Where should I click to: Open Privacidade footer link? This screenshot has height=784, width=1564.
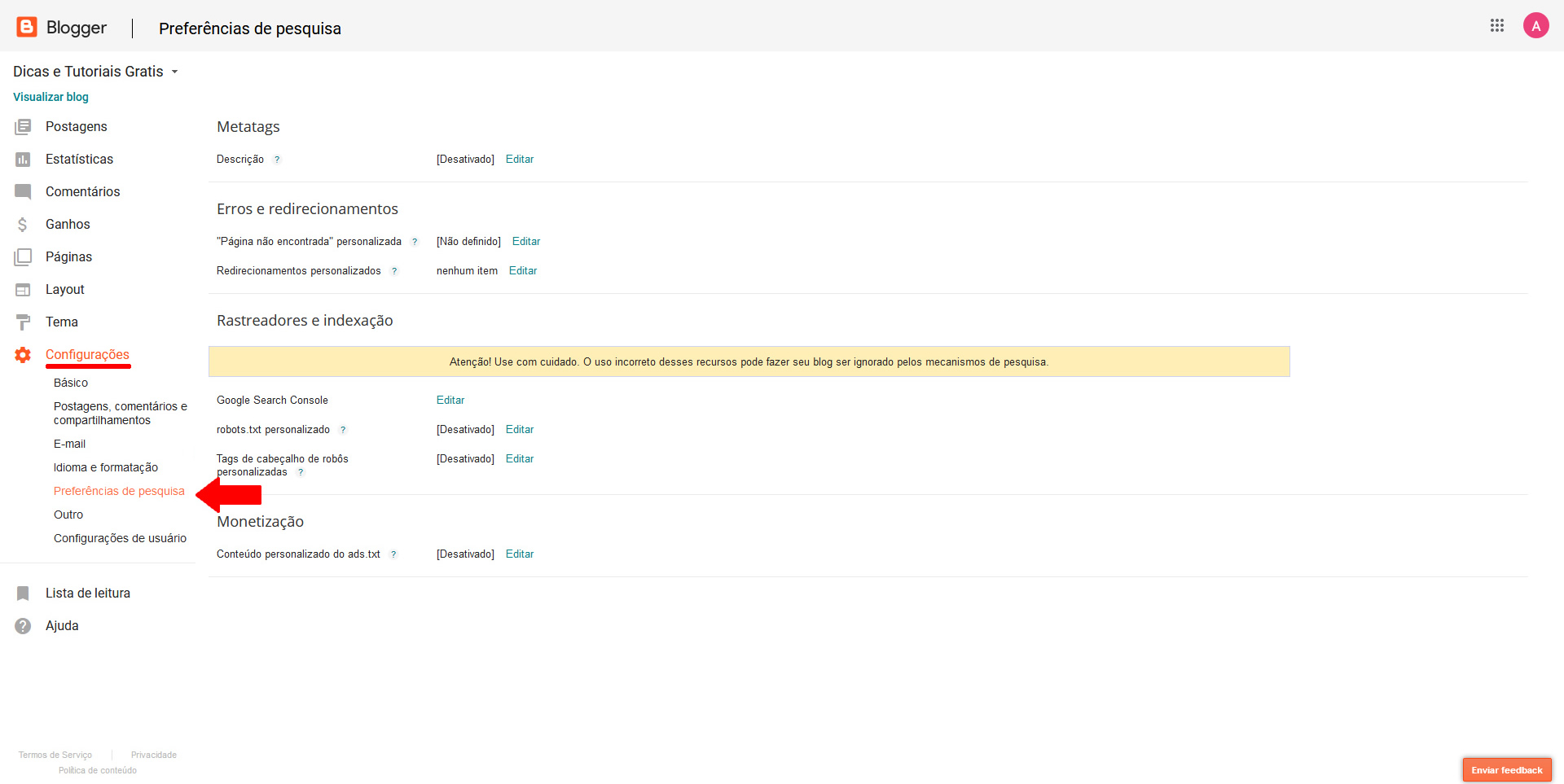click(x=154, y=756)
